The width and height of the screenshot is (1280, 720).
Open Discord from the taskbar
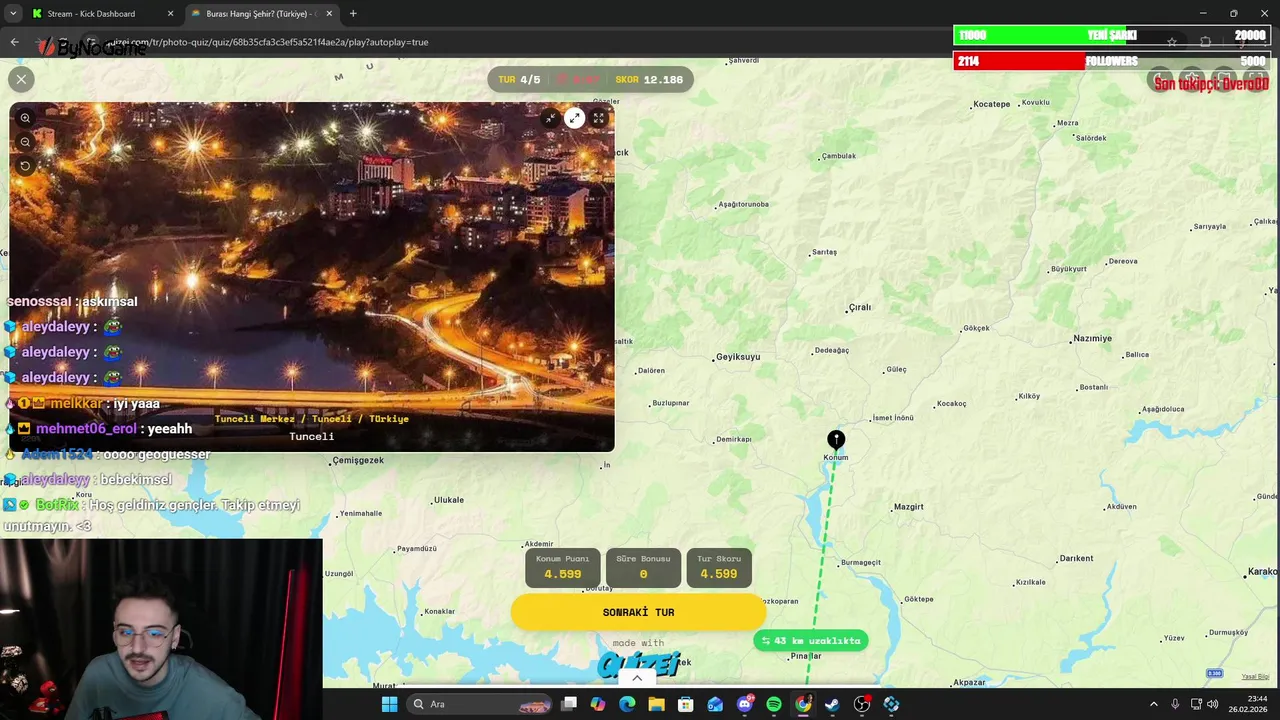click(744, 704)
